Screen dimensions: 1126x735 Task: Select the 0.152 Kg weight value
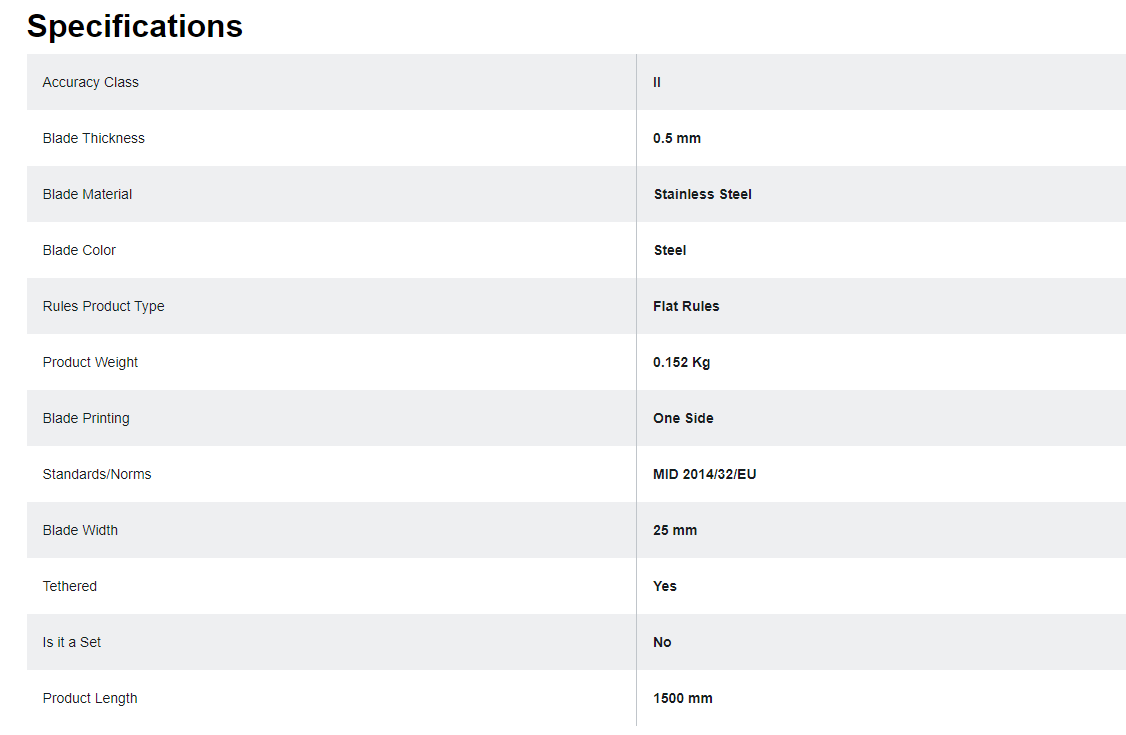tap(681, 362)
